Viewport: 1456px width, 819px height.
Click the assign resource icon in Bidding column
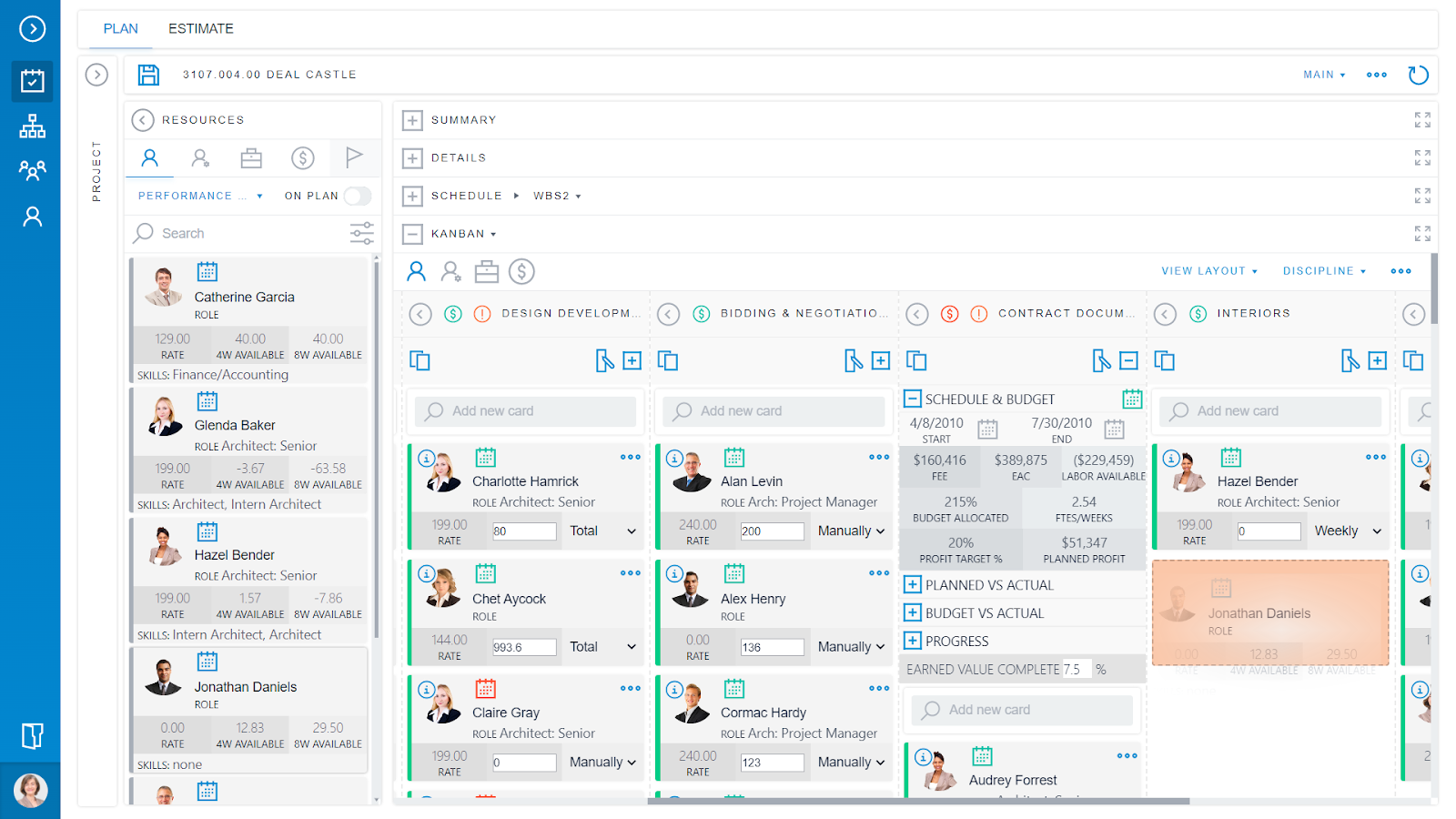click(853, 360)
